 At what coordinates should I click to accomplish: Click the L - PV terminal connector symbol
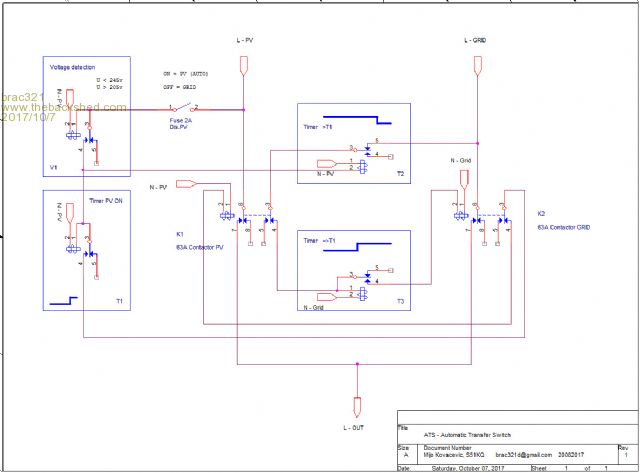coord(242,66)
